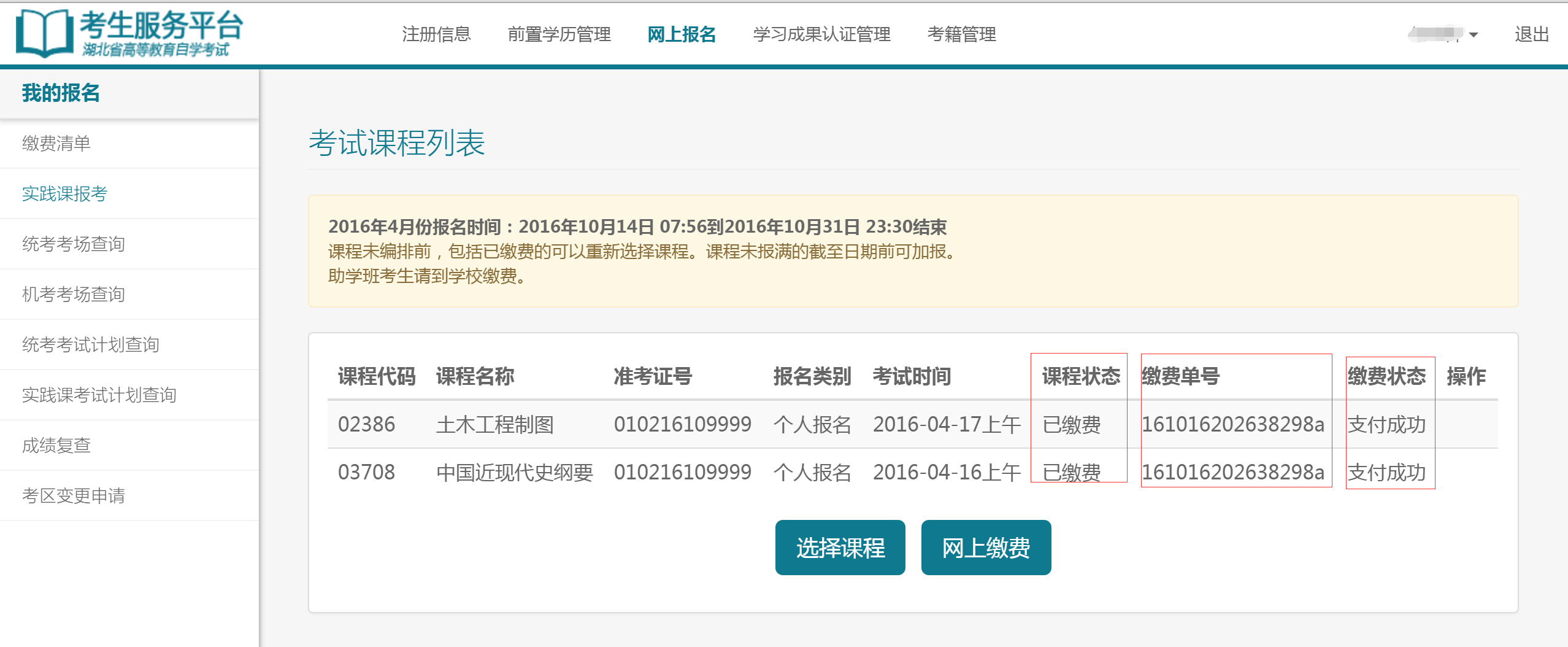
Task: Select the 中国近现代史纲要 course row
Action: click(x=514, y=473)
